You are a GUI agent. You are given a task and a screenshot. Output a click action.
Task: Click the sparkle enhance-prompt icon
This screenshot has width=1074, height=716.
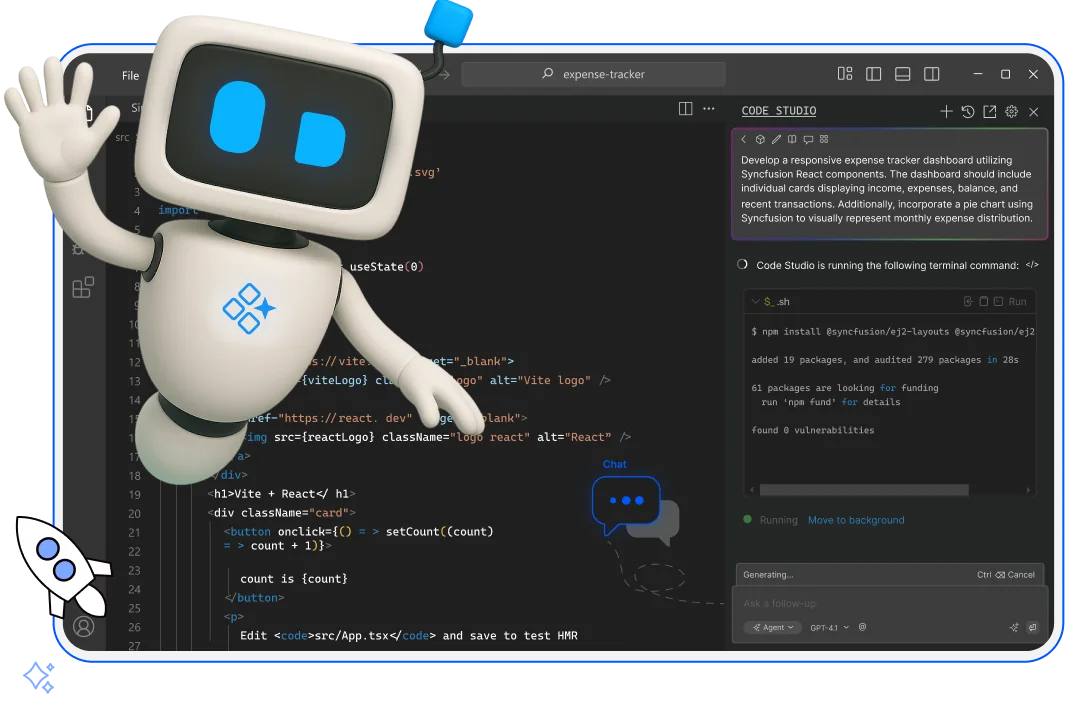(1014, 627)
